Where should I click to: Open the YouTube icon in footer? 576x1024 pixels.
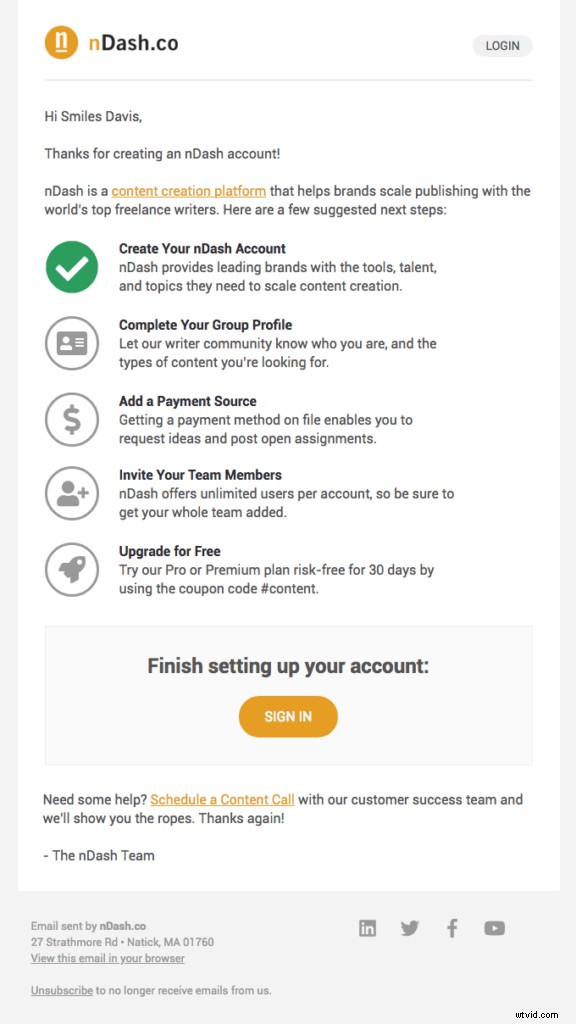pyautogui.click(x=494, y=928)
